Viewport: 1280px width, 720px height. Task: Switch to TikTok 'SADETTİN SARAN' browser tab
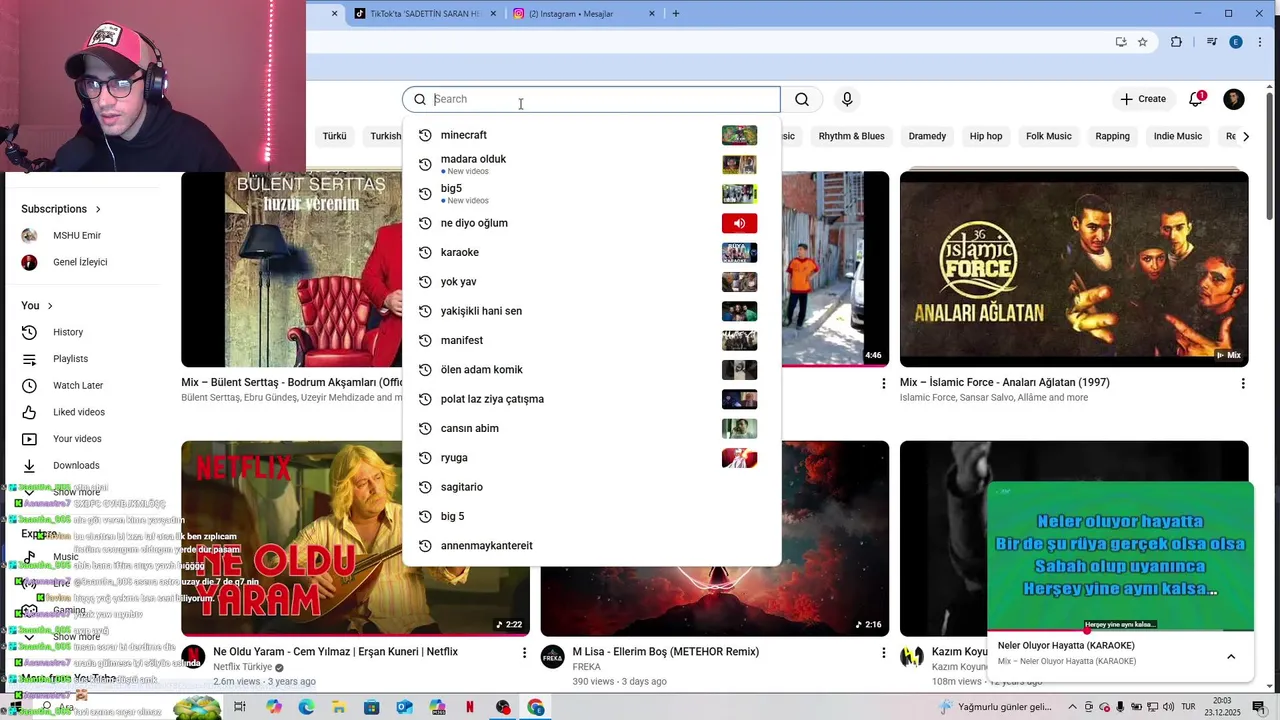point(426,14)
